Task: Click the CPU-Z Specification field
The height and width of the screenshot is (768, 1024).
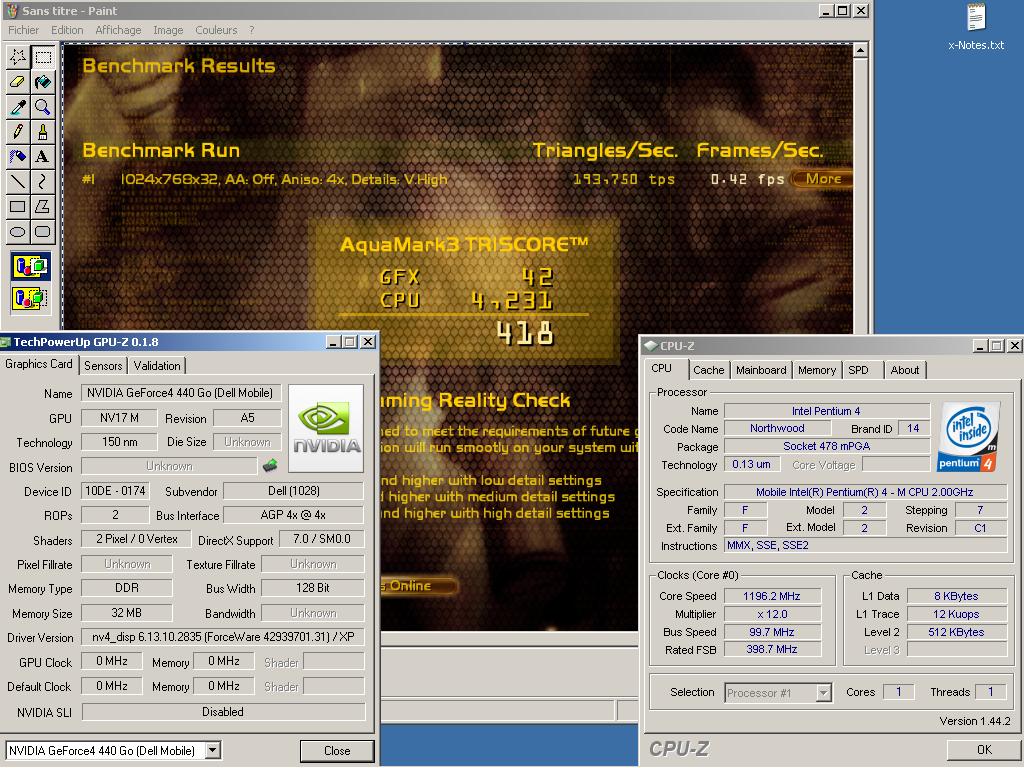Action: (865, 492)
